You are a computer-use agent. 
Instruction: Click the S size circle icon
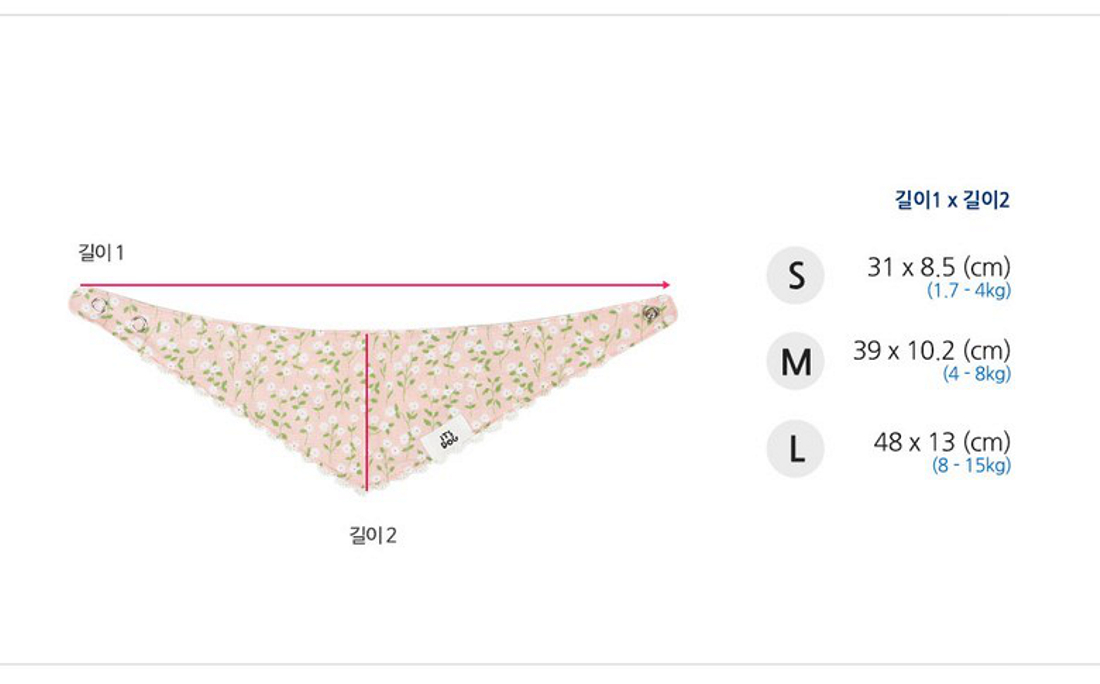(x=796, y=275)
